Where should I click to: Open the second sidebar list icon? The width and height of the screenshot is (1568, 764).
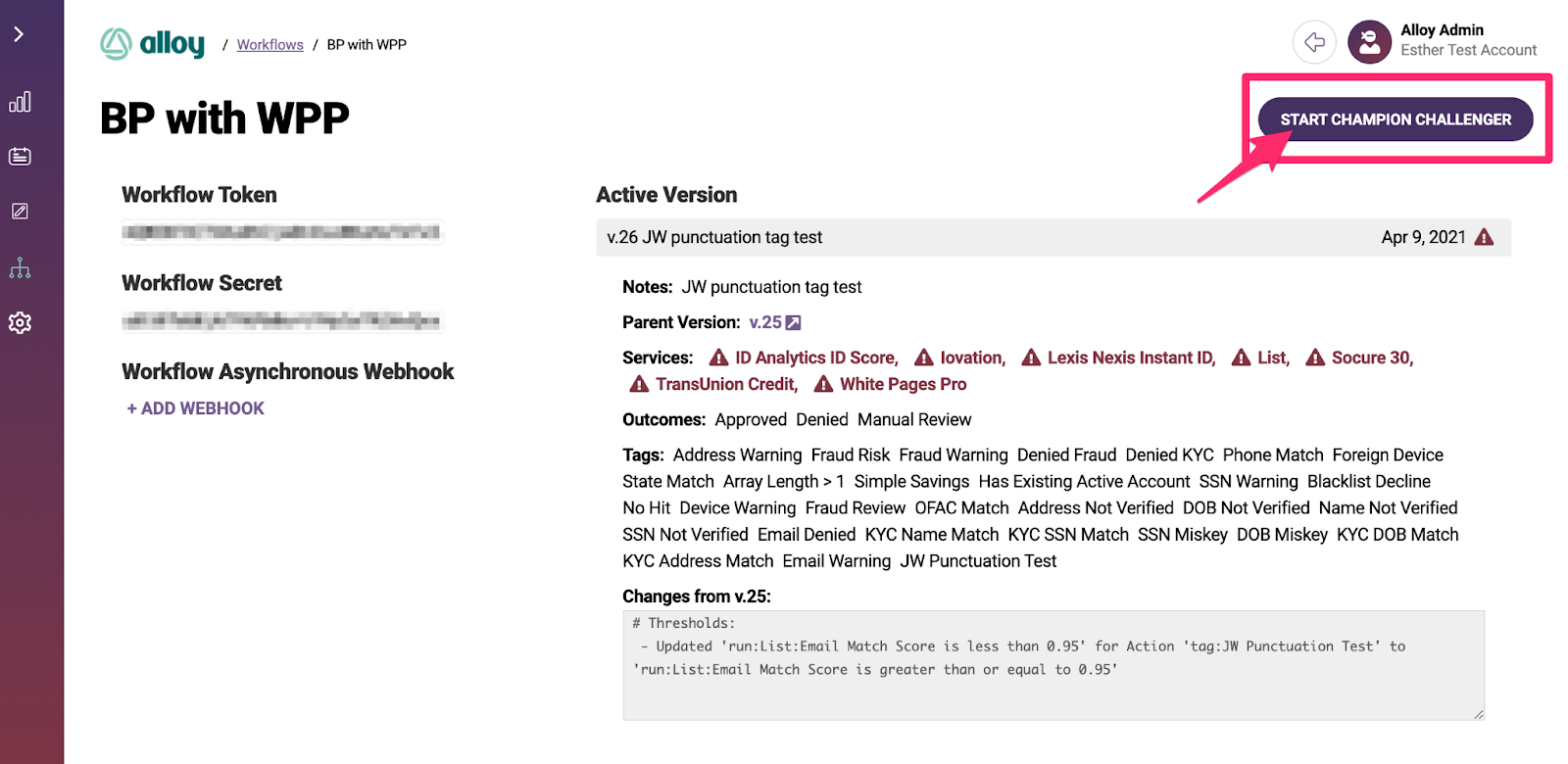[x=20, y=157]
